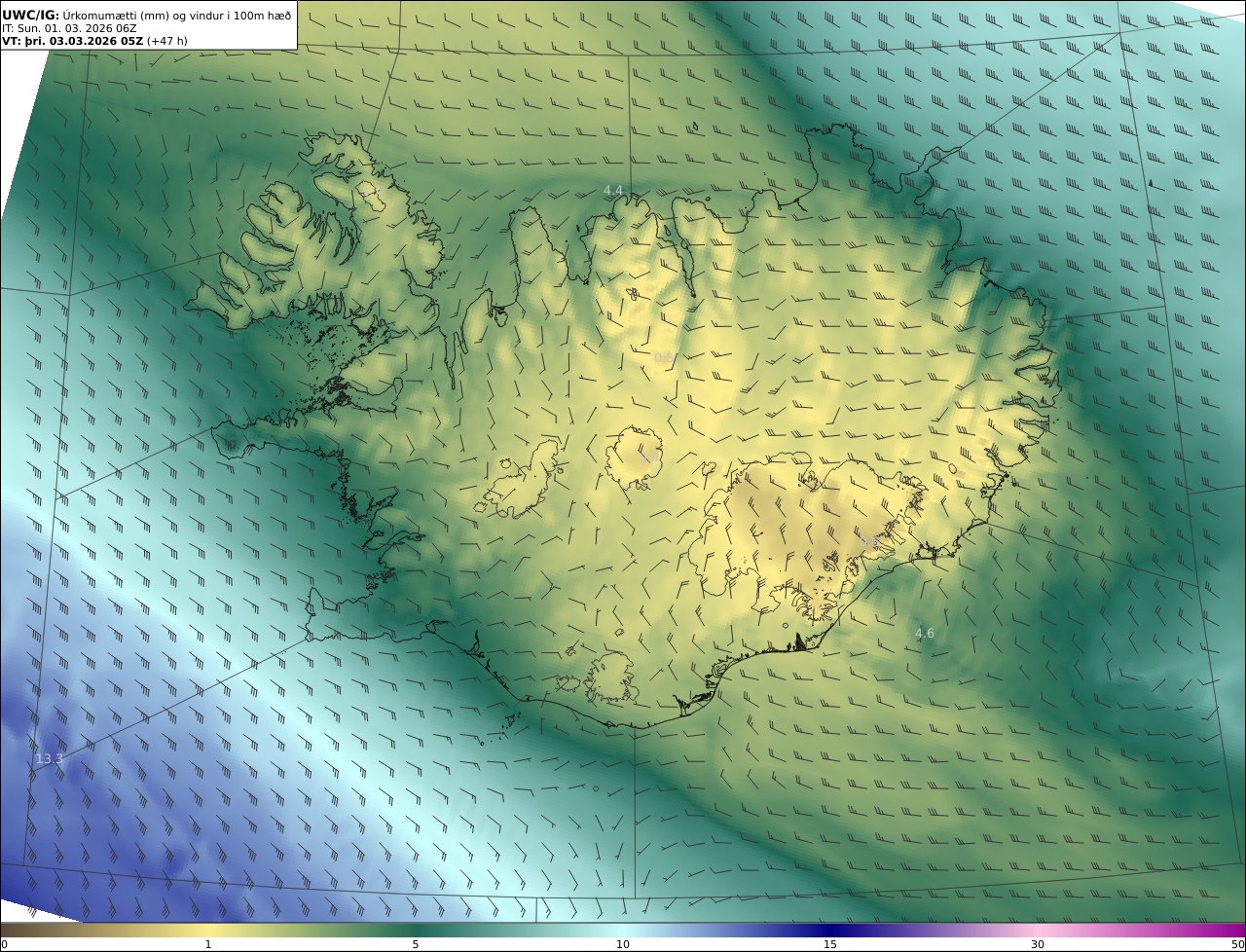Viewport: 1246px width, 952px height.
Task: Click the colorbar tick label 5
Action: [416, 944]
